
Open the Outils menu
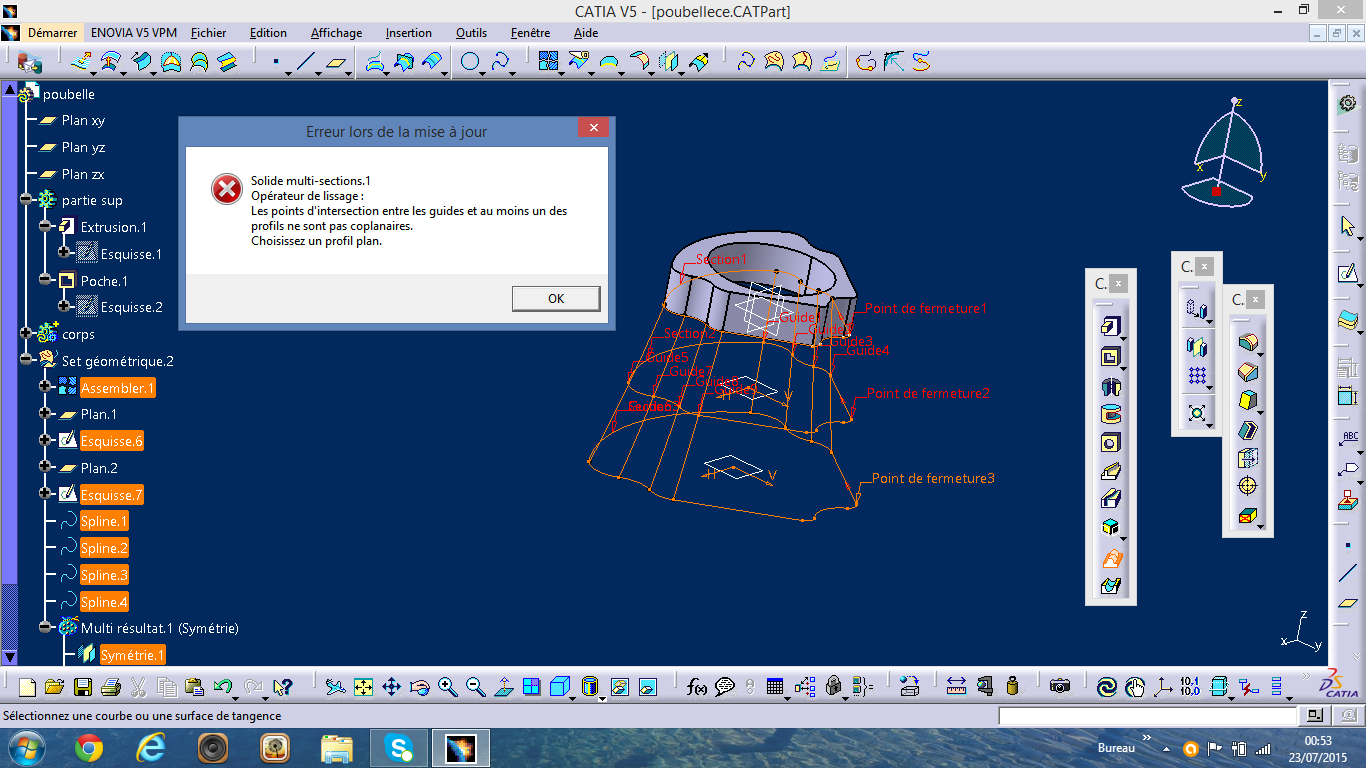coord(471,33)
